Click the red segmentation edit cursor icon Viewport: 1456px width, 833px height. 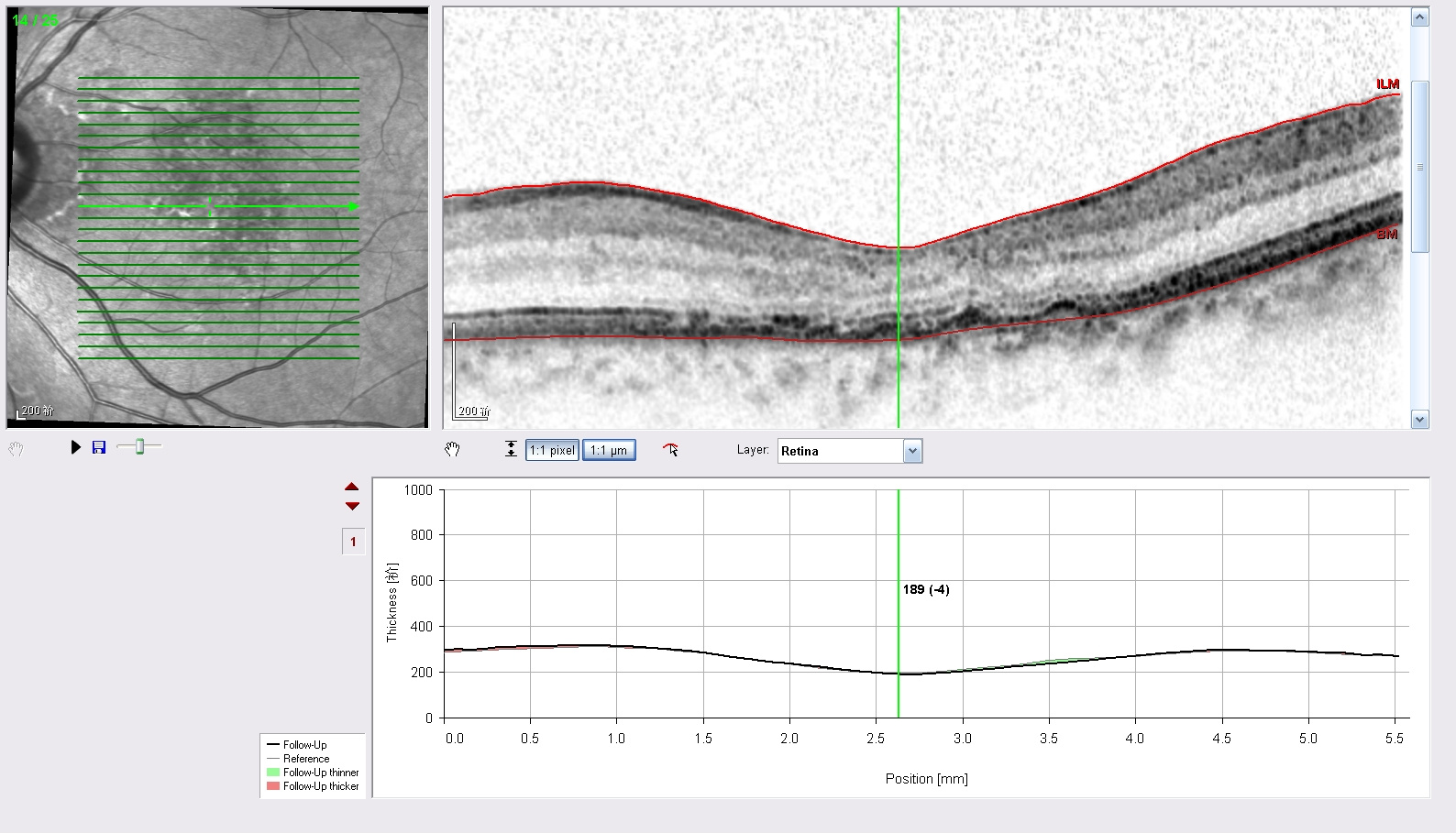671,449
